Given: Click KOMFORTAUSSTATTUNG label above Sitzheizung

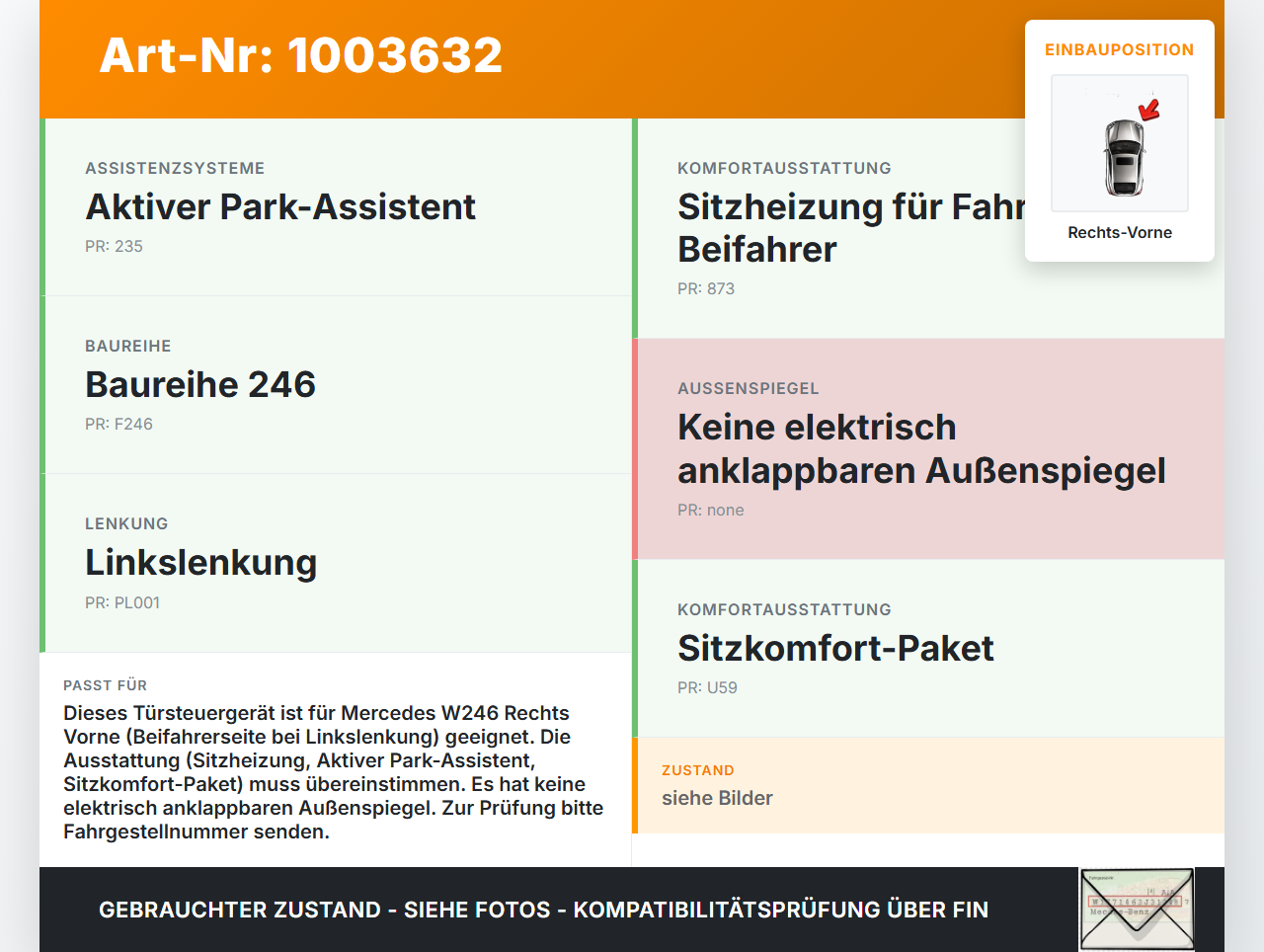Looking at the screenshot, I should point(784,168).
